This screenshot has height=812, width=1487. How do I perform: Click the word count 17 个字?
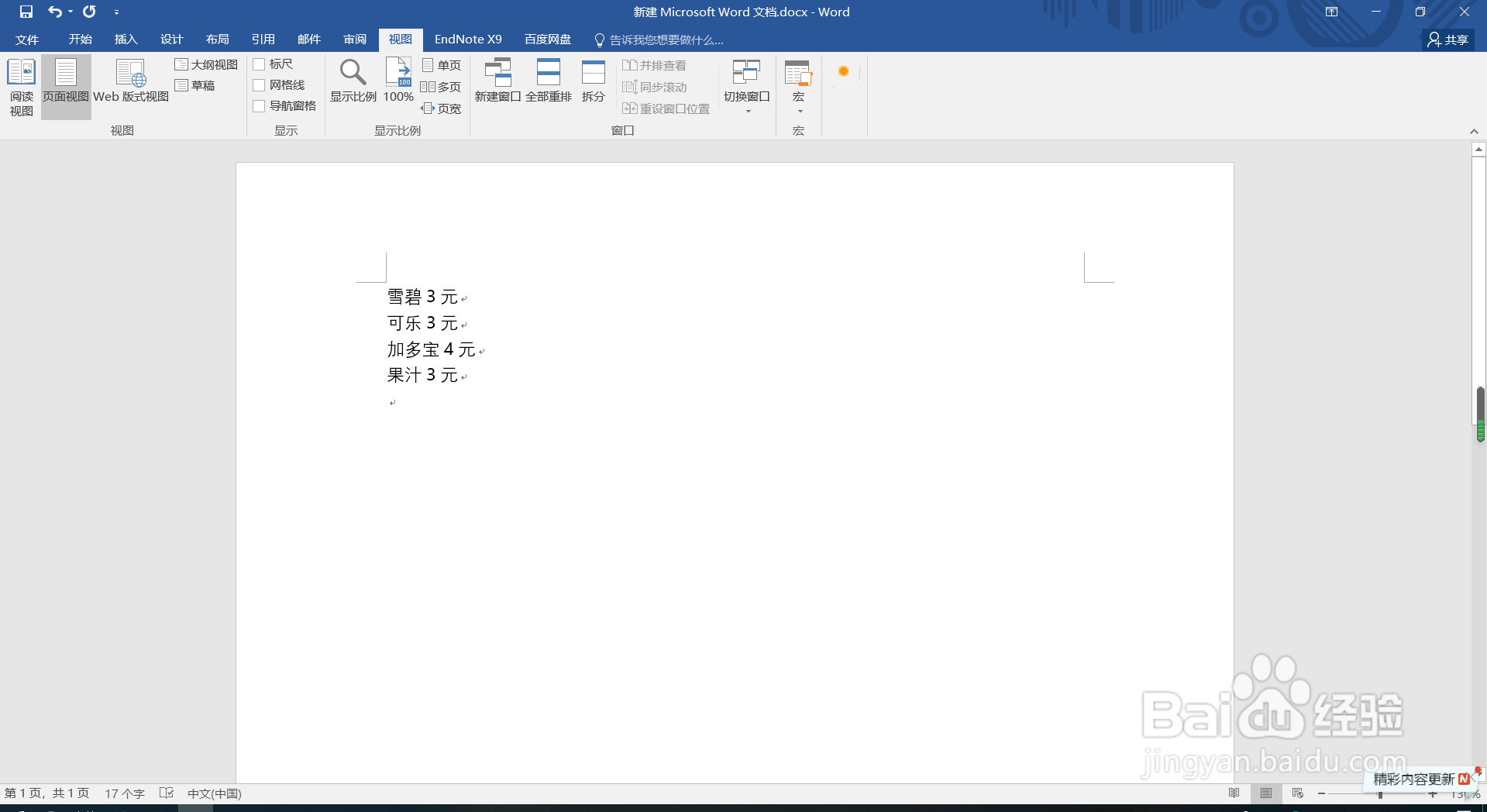pyautogui.click(x=123, y=793)
